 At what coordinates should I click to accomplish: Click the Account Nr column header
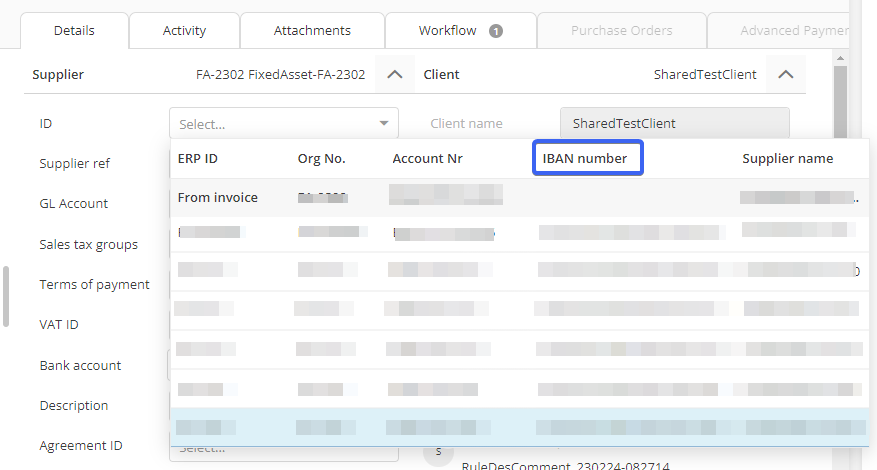pyautogui.click(x=427, y=158)
